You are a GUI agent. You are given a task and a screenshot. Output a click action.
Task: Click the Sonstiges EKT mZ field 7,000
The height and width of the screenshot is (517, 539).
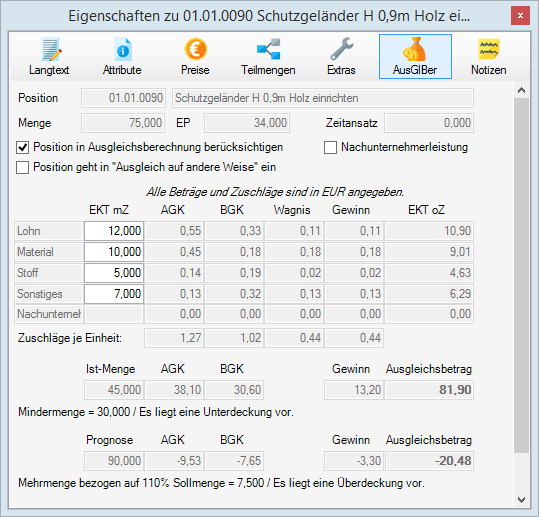tap(114, 294)
